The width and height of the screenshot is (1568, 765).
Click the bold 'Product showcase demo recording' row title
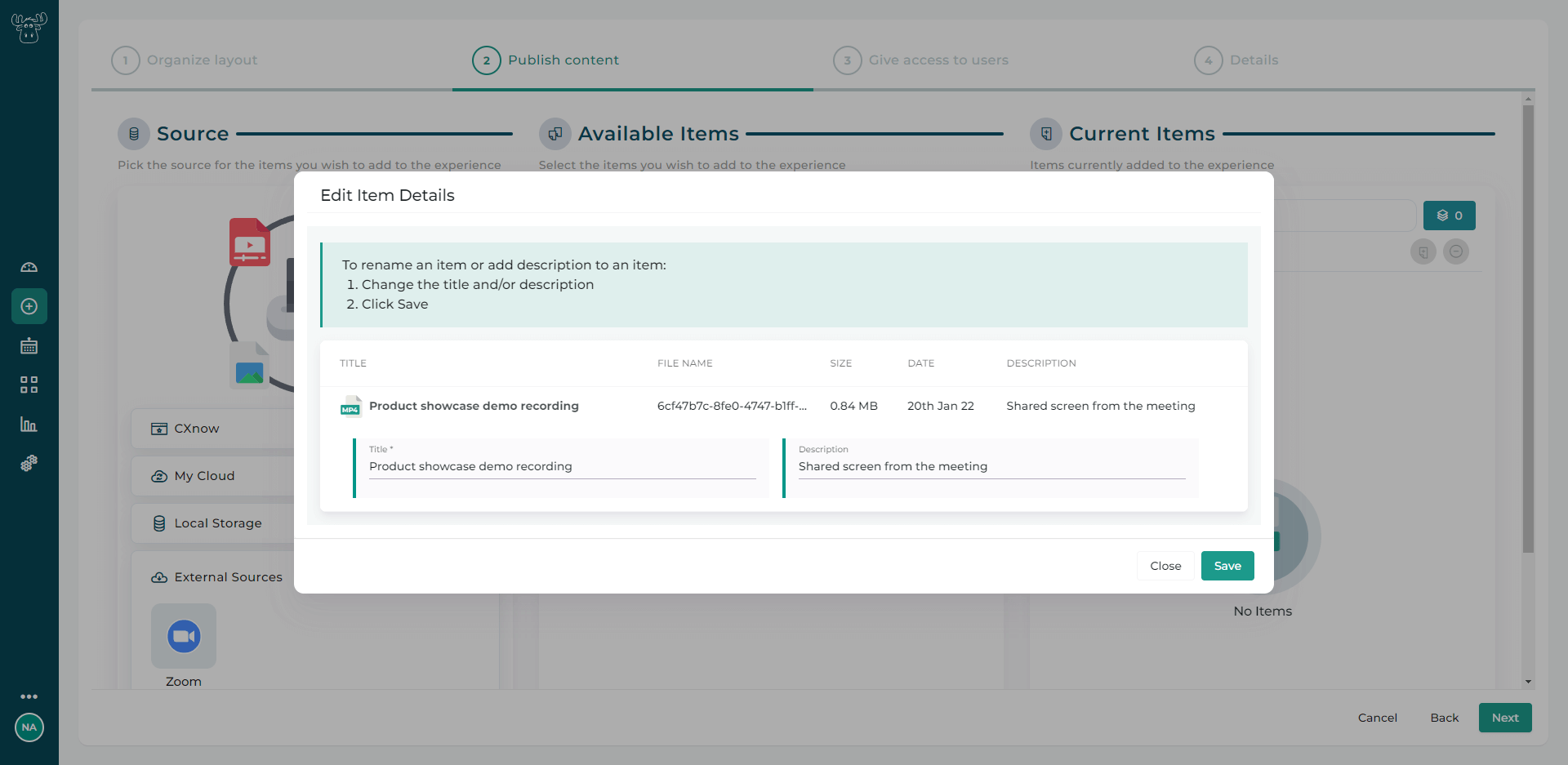tap(474, 406)
